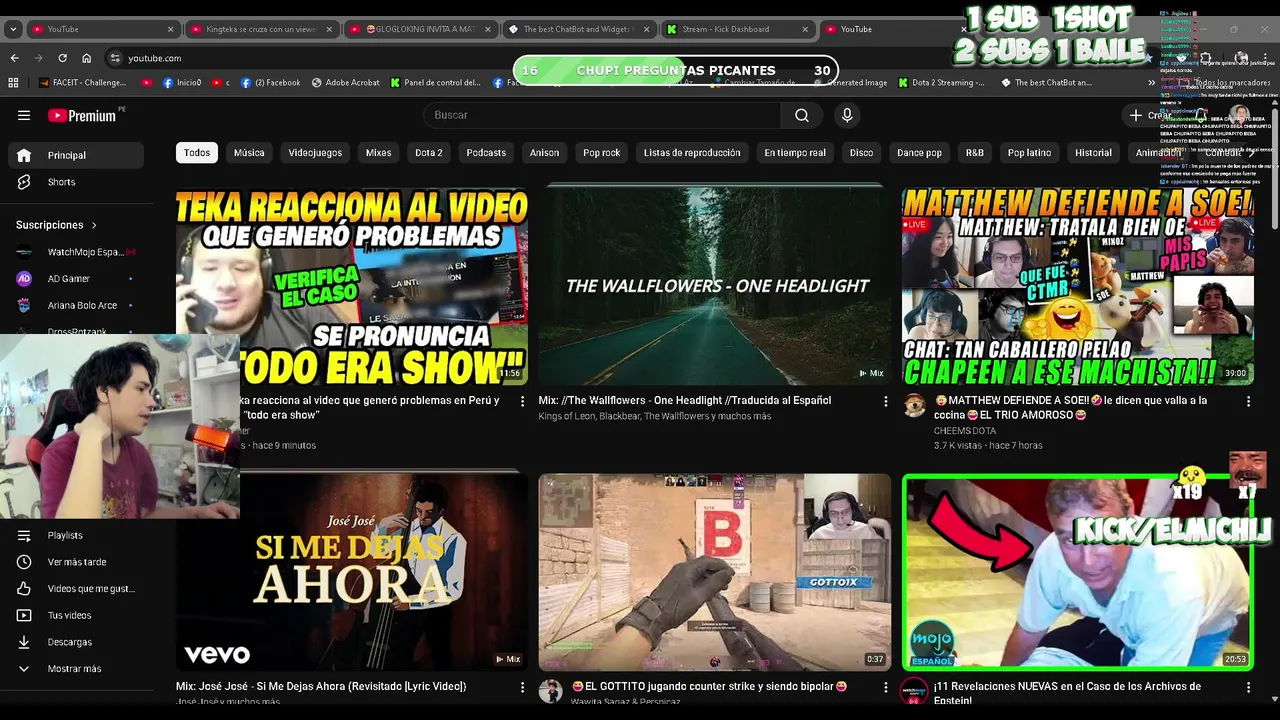
Task: Click the YouTube Premium logo
Action: 83,115
